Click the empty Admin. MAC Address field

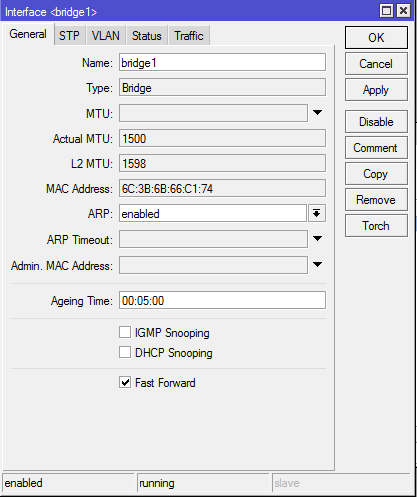[x=213, y=265]
